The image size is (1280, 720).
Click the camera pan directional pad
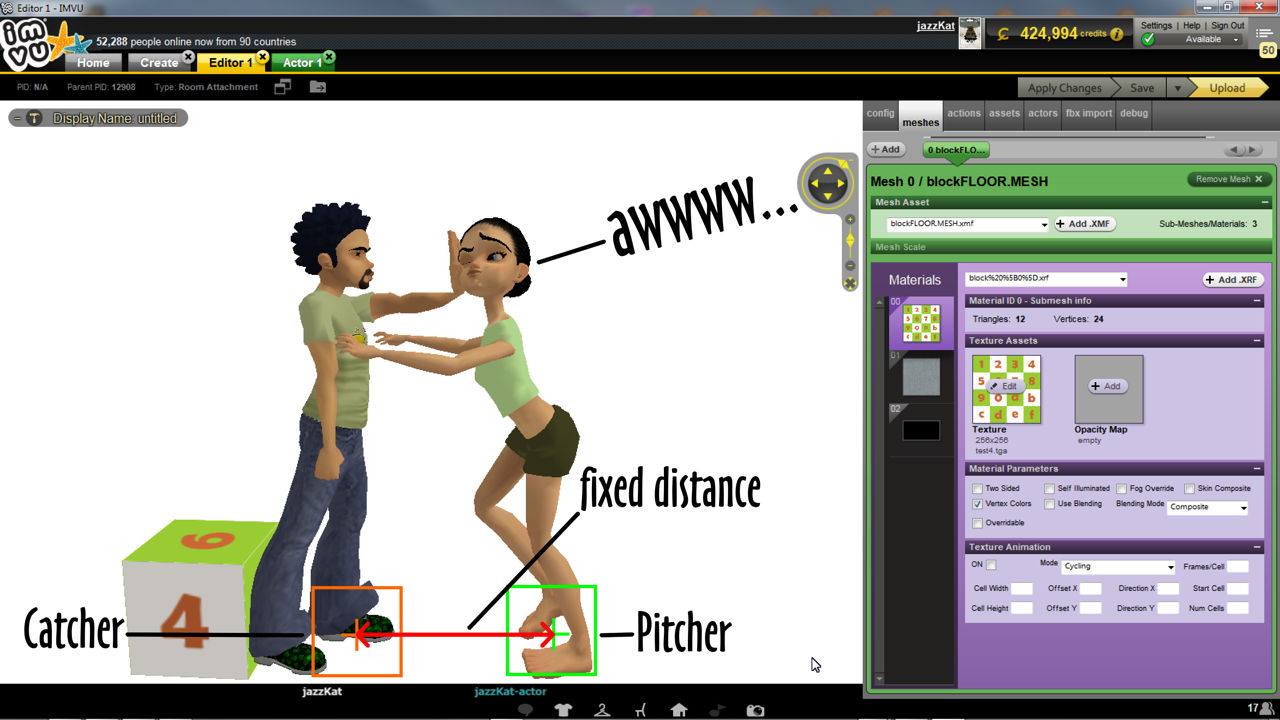pyautogui.click(x=827, y=183)
